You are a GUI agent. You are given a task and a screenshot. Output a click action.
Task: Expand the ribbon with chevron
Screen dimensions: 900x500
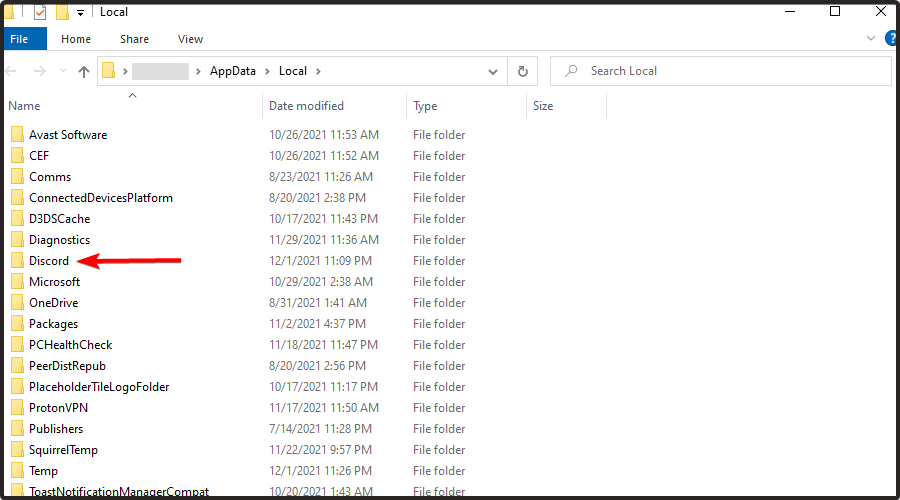[871, 38]
